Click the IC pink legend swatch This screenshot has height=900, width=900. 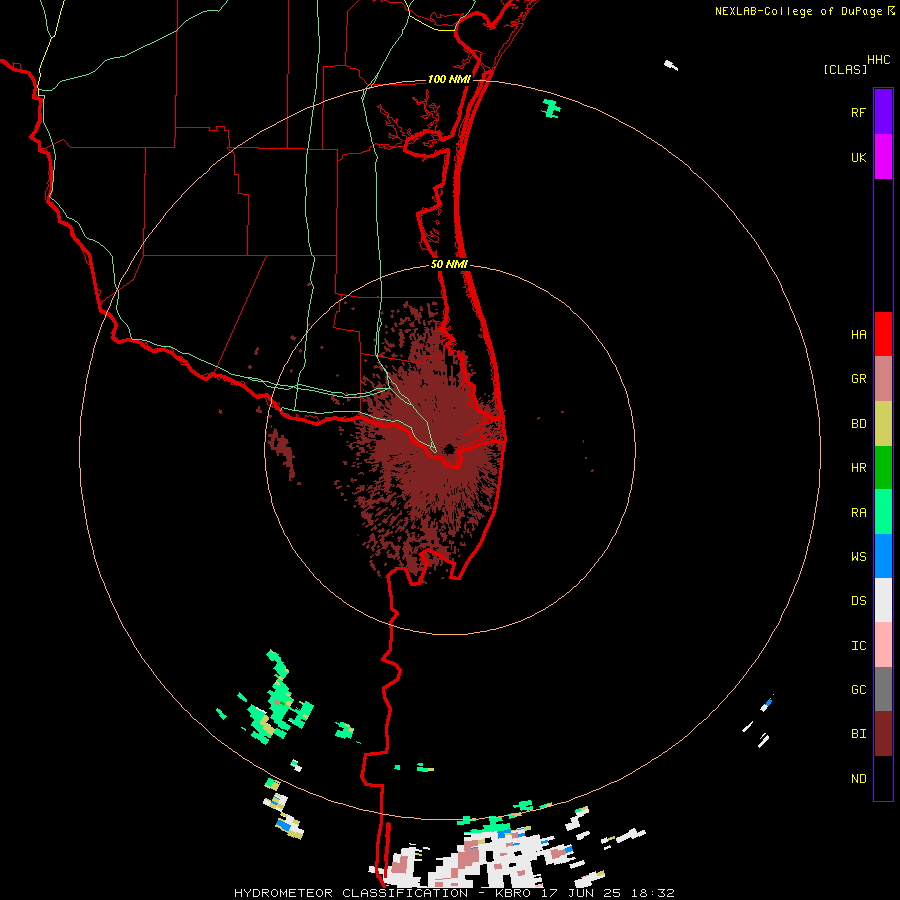point(883,645)
